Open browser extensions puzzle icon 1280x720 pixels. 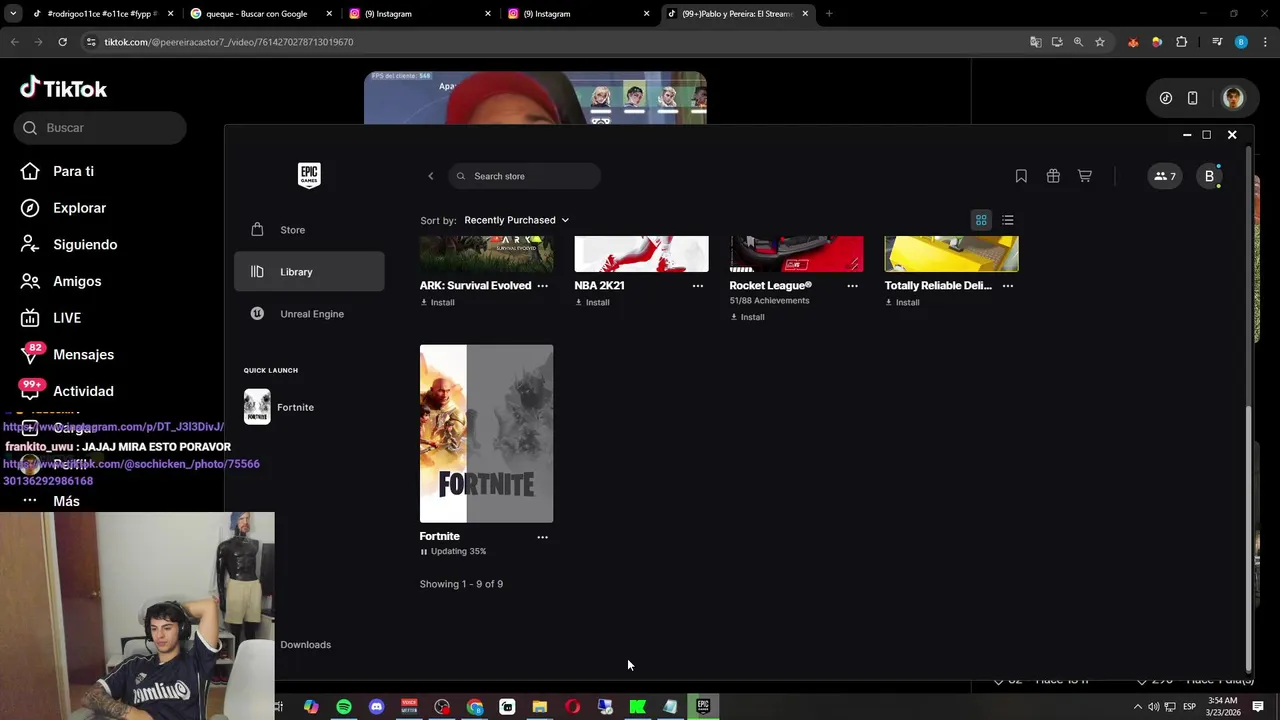(1182, 42)
